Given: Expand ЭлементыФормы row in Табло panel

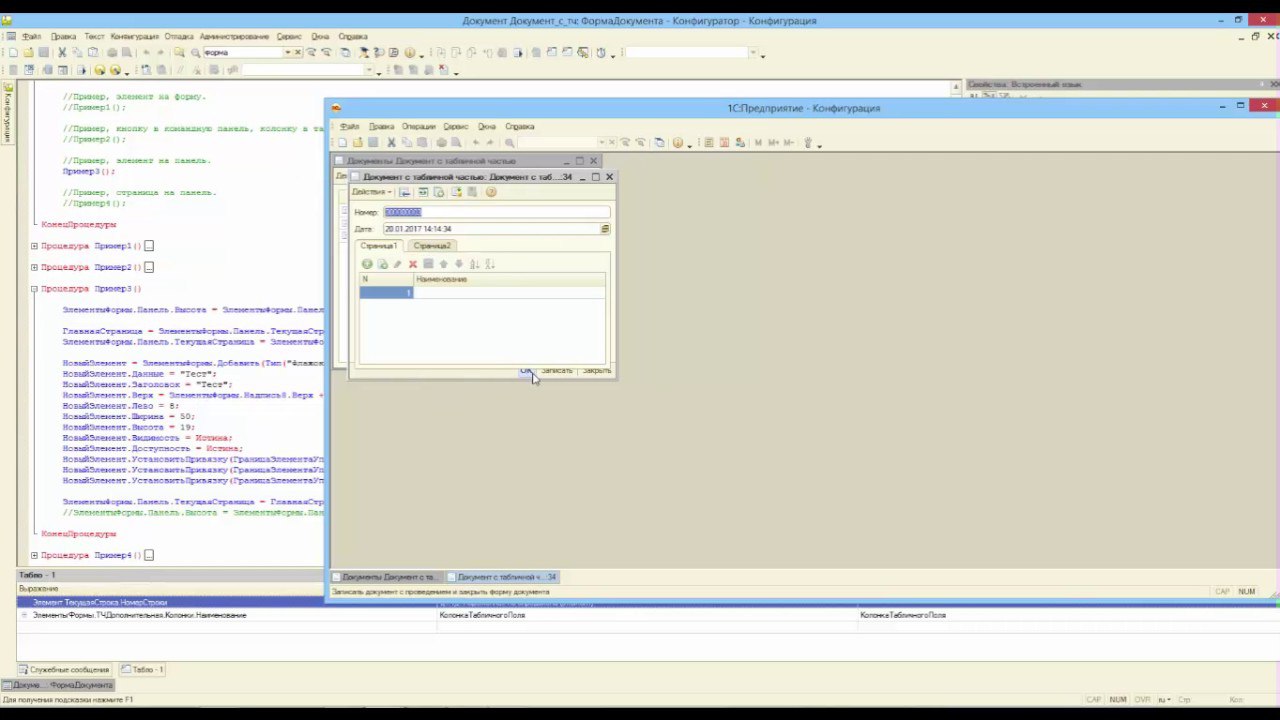Looking at the screenshot, I should point(24,615).
